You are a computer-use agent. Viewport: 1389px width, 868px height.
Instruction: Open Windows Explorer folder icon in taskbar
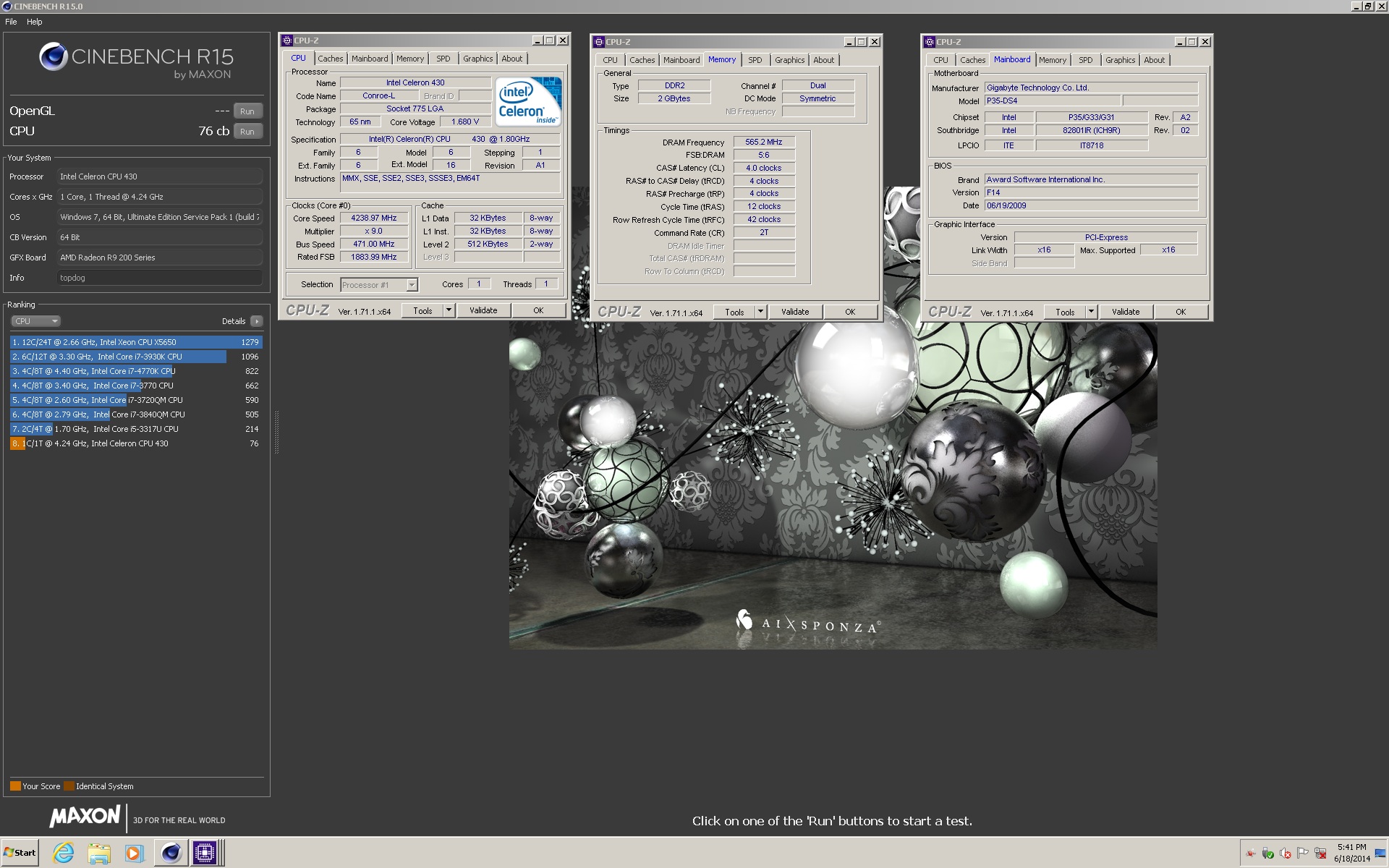click(x=99, y=853)
